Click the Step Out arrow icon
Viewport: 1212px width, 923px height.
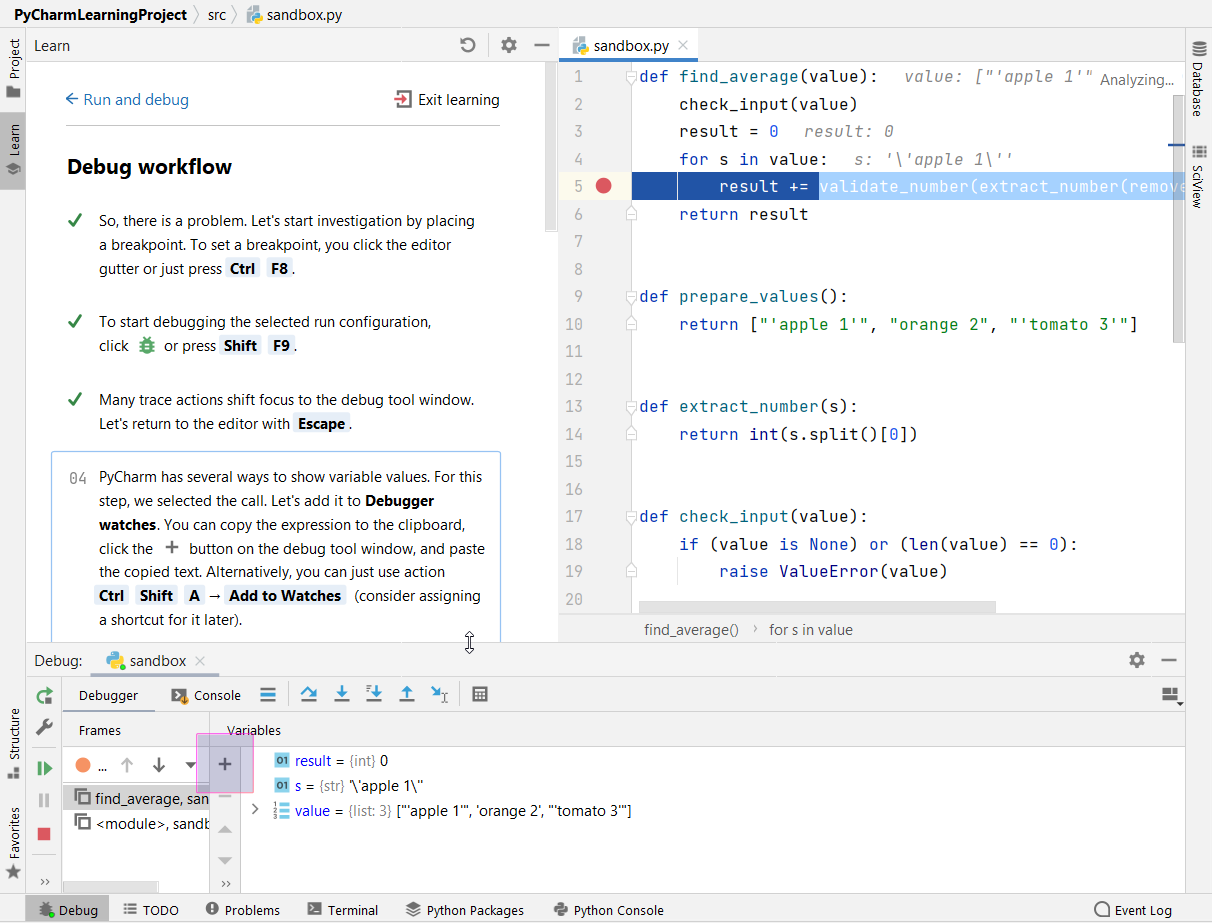pyautogui.click(x=407, y=694)
